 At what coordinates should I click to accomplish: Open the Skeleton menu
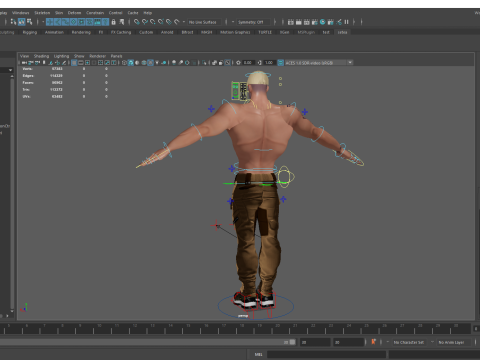42,13
